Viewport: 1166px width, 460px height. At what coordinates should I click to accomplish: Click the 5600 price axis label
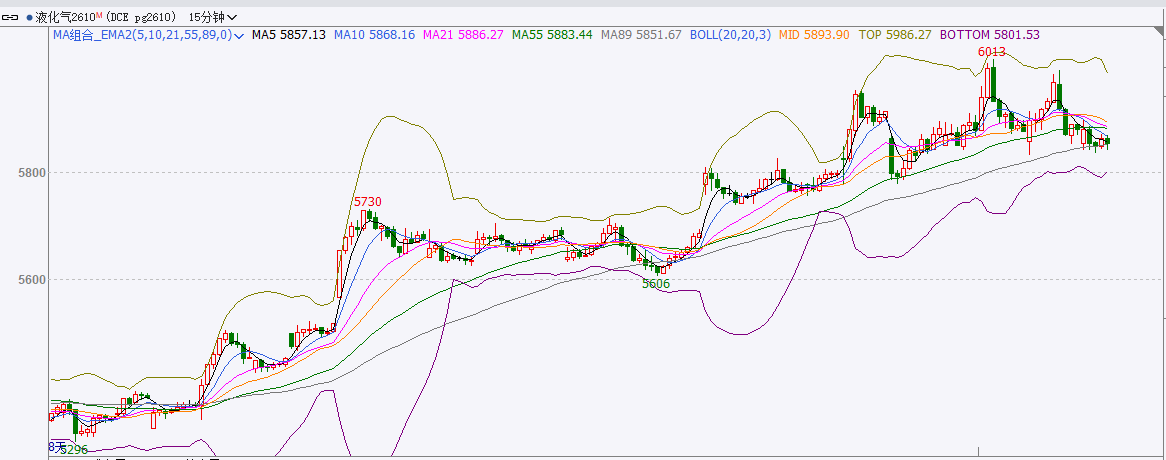32,279
